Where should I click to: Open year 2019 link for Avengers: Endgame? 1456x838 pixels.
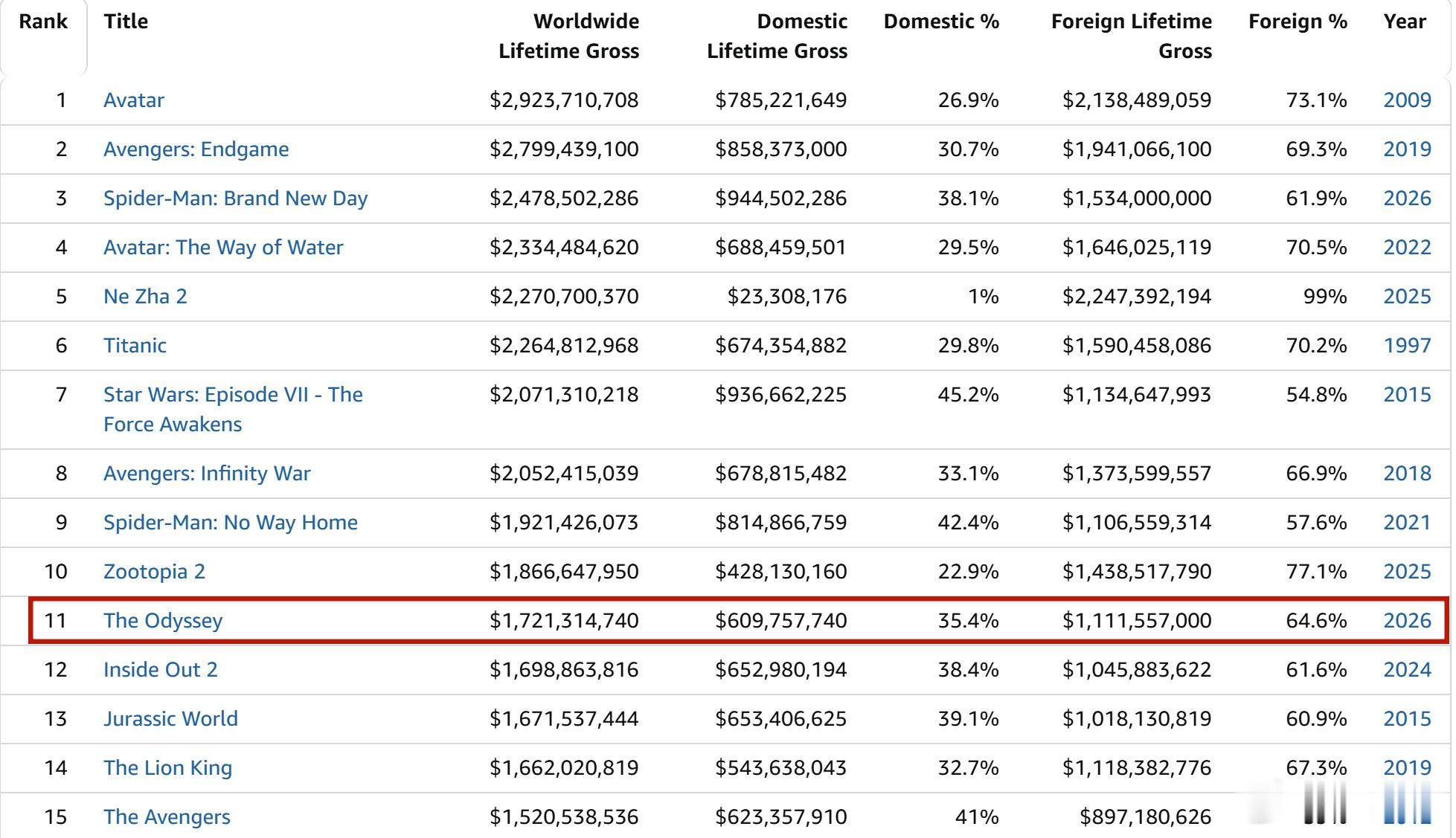tap(1407, 149)
